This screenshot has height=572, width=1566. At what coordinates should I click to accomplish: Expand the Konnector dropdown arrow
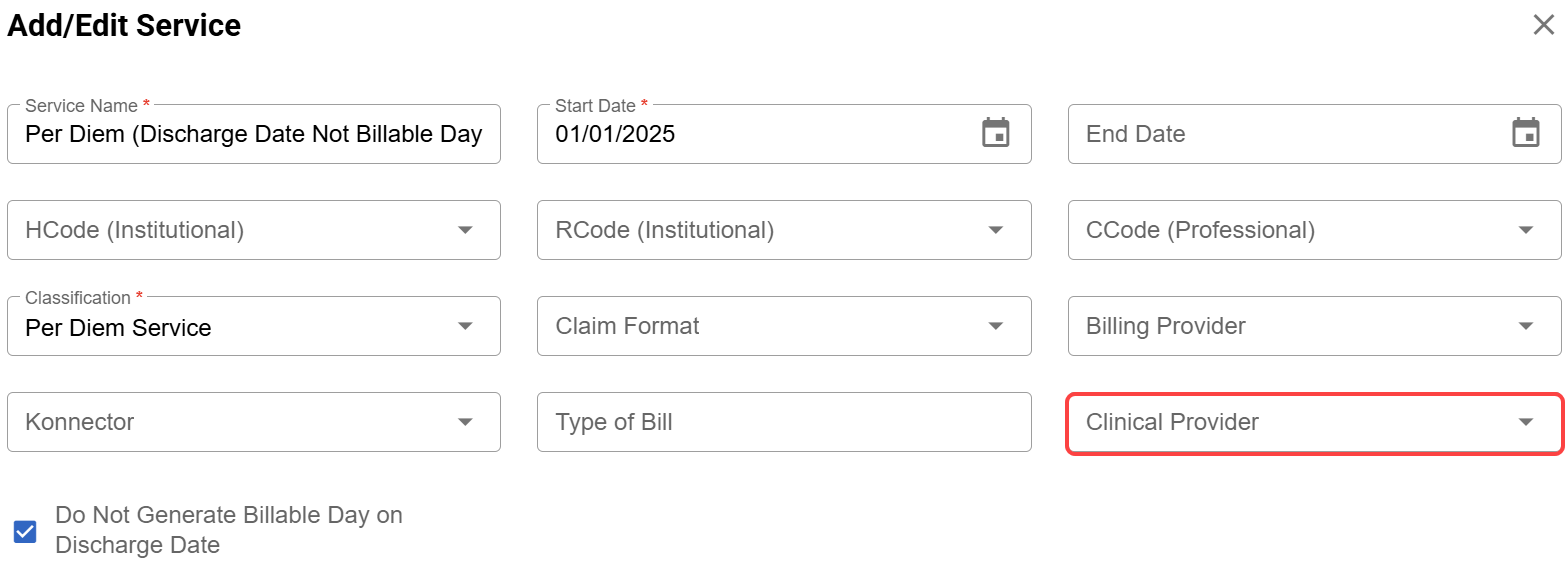[x=465, y=422]
